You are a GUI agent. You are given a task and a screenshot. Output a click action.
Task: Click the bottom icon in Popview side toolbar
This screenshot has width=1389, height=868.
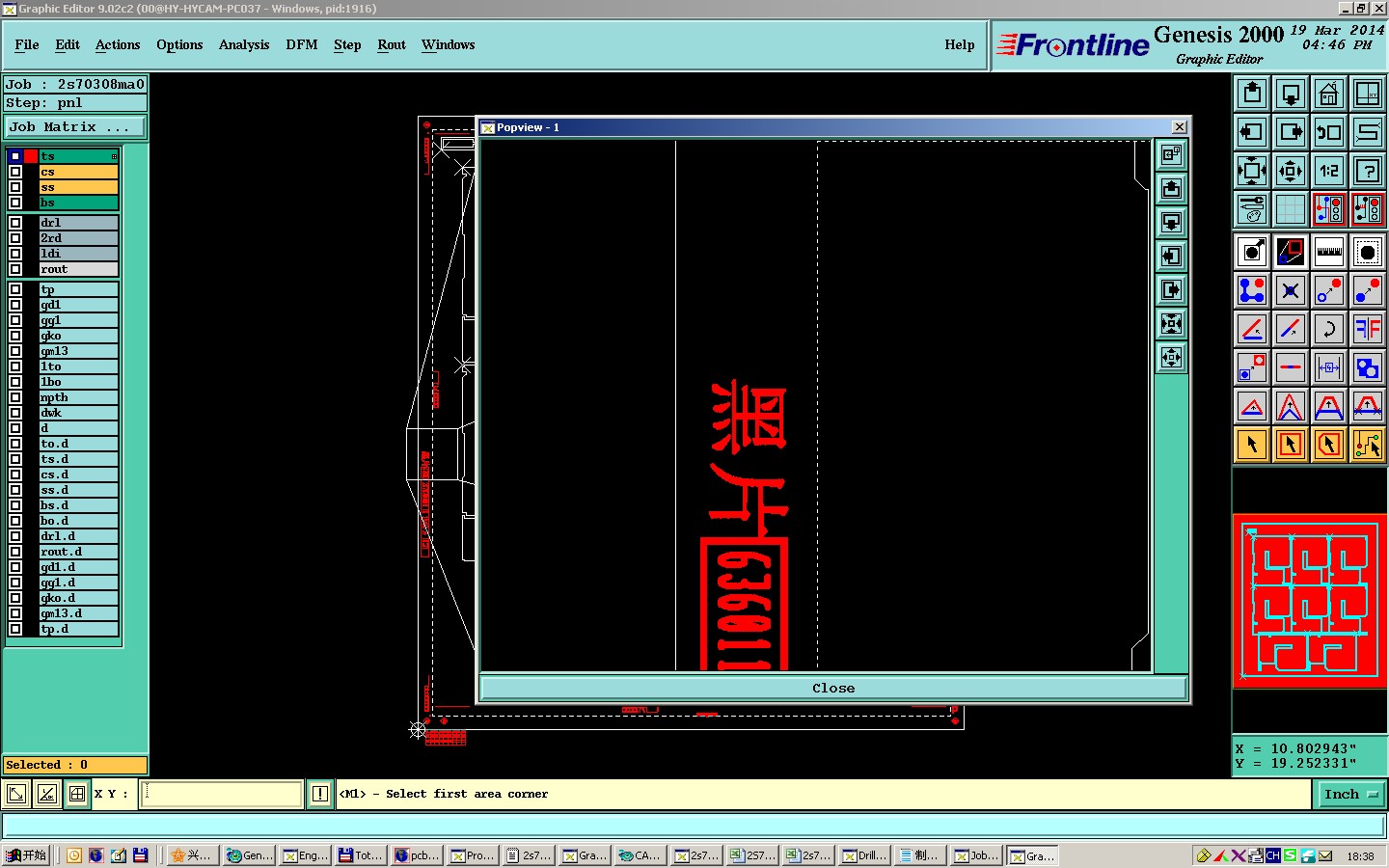coord(1171,358)
